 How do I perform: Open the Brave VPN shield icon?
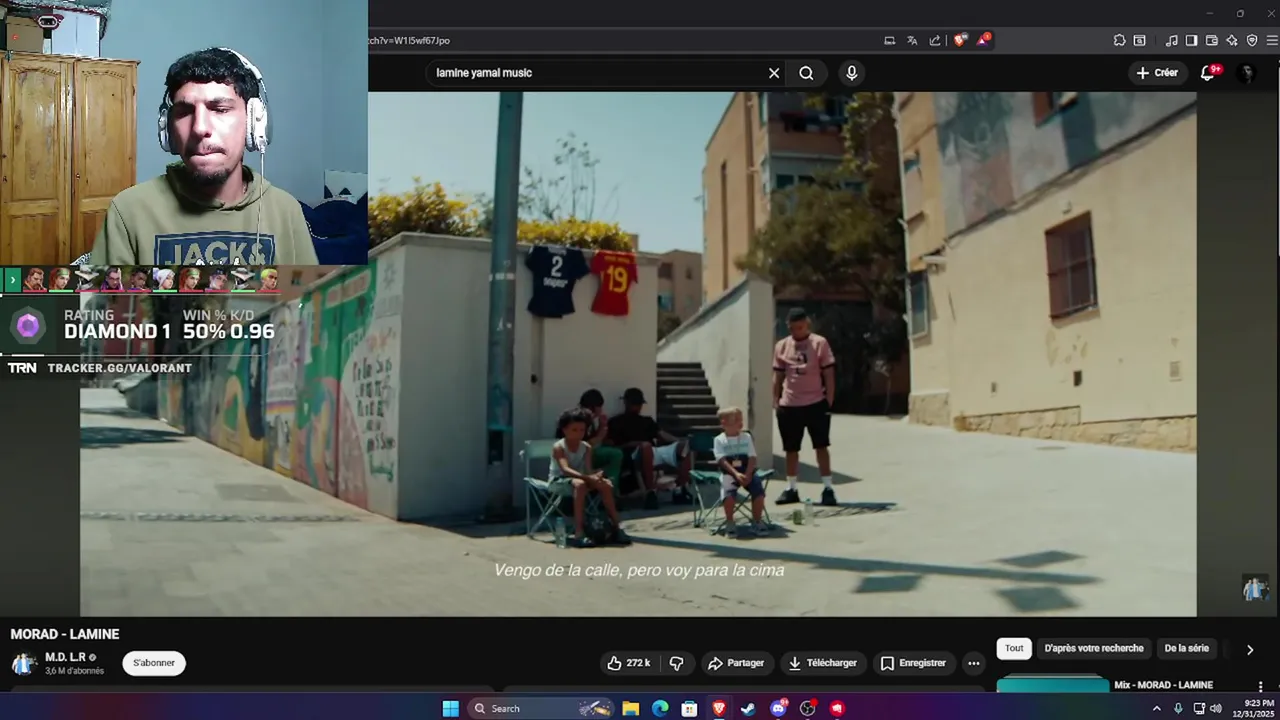tap(1252, 41)
